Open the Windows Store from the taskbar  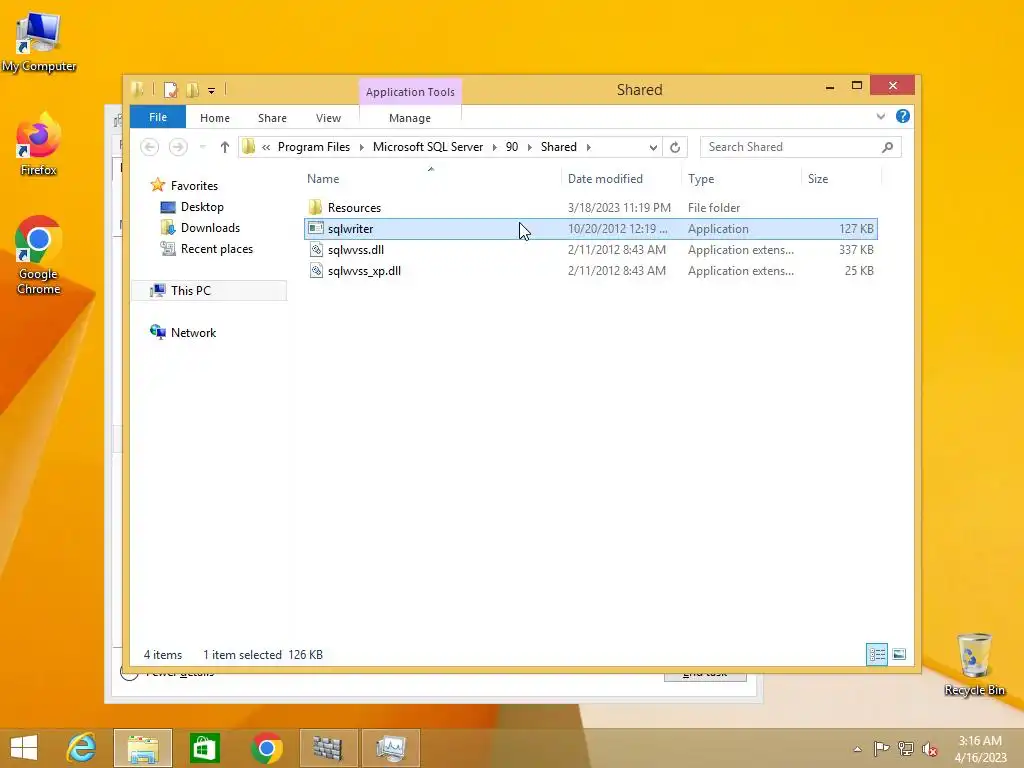pos(204,748)
